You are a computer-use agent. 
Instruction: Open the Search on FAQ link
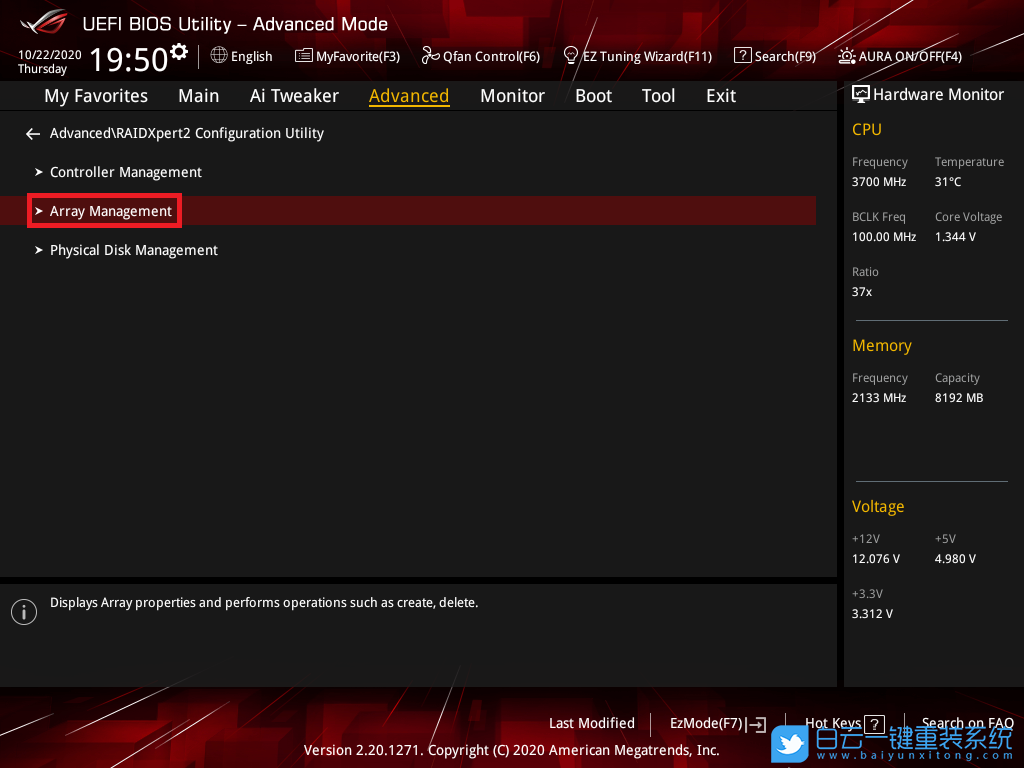(x=966, y=723)
